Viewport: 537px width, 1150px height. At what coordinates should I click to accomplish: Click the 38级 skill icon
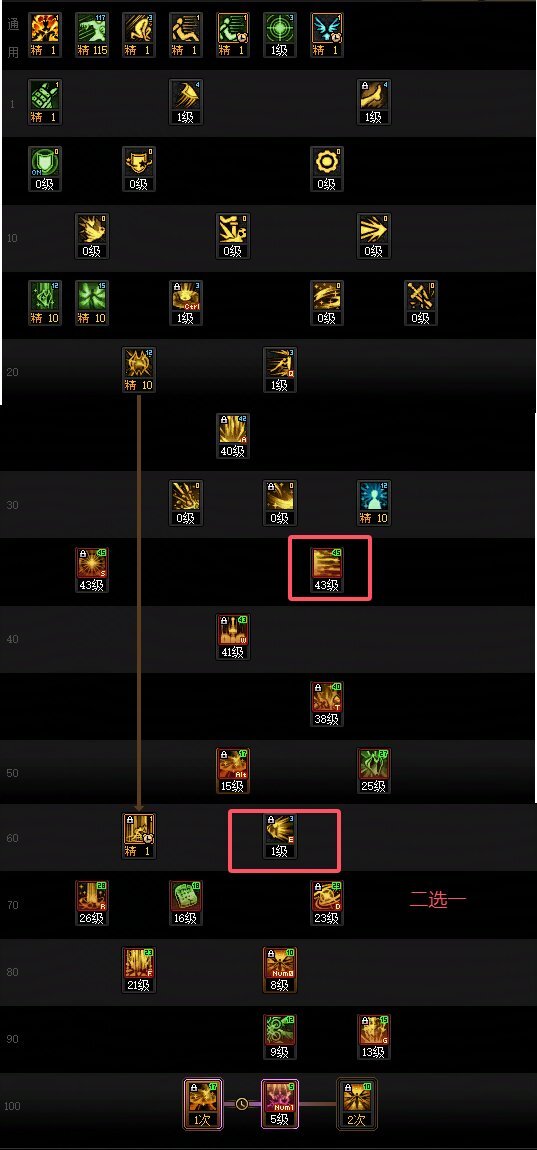click(x=326, y=703)
